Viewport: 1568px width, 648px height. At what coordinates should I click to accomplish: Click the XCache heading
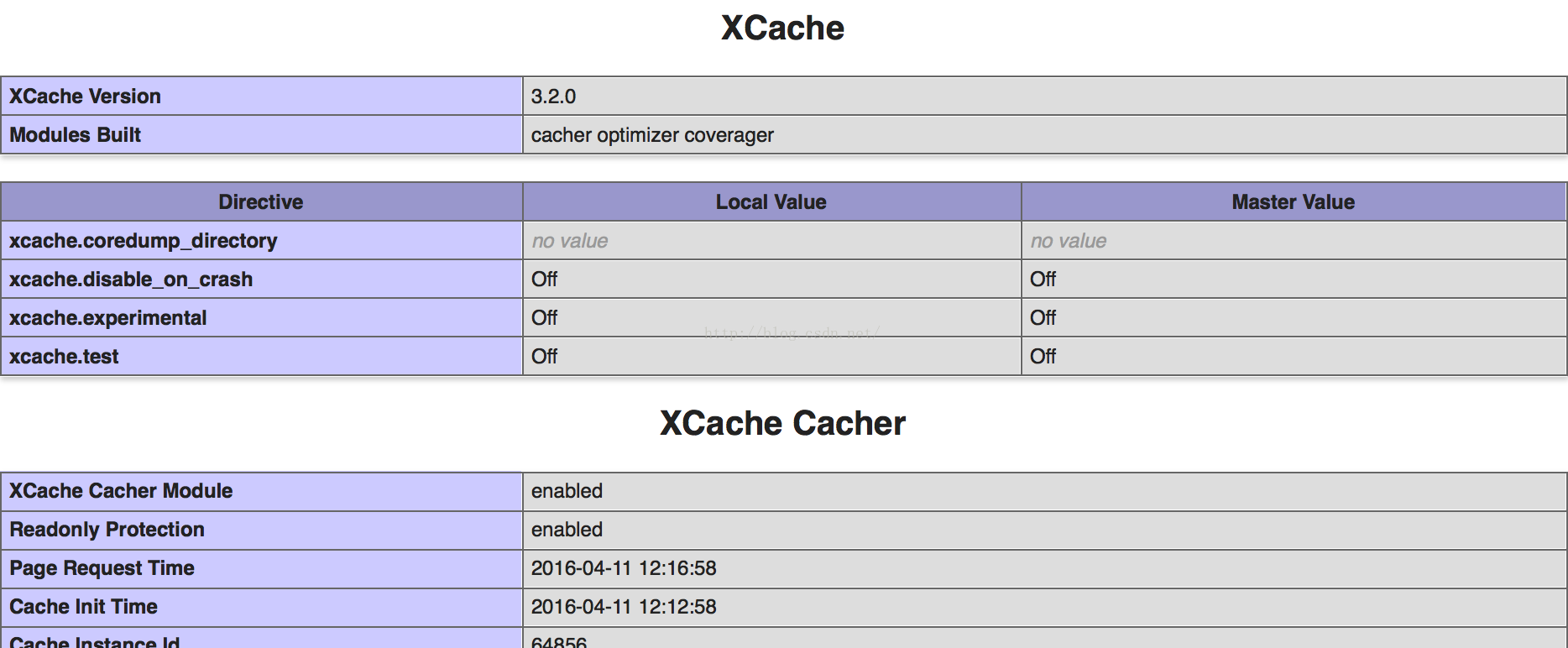(782, 29)
